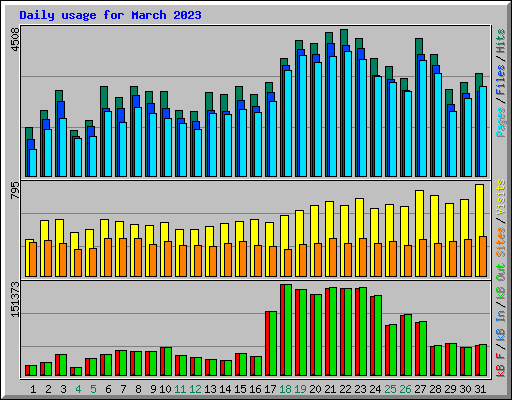Select day label 31 on x-axis

point(480,389)
